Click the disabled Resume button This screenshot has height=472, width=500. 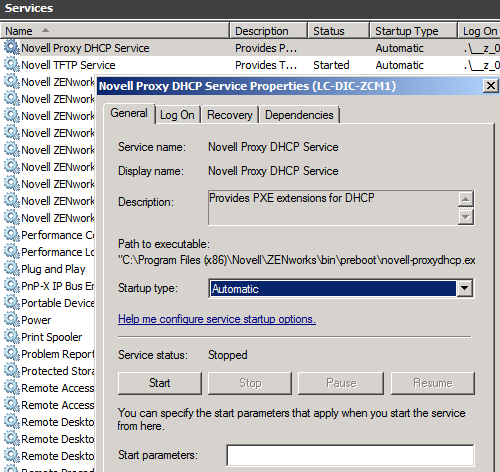tap(433, 383)
